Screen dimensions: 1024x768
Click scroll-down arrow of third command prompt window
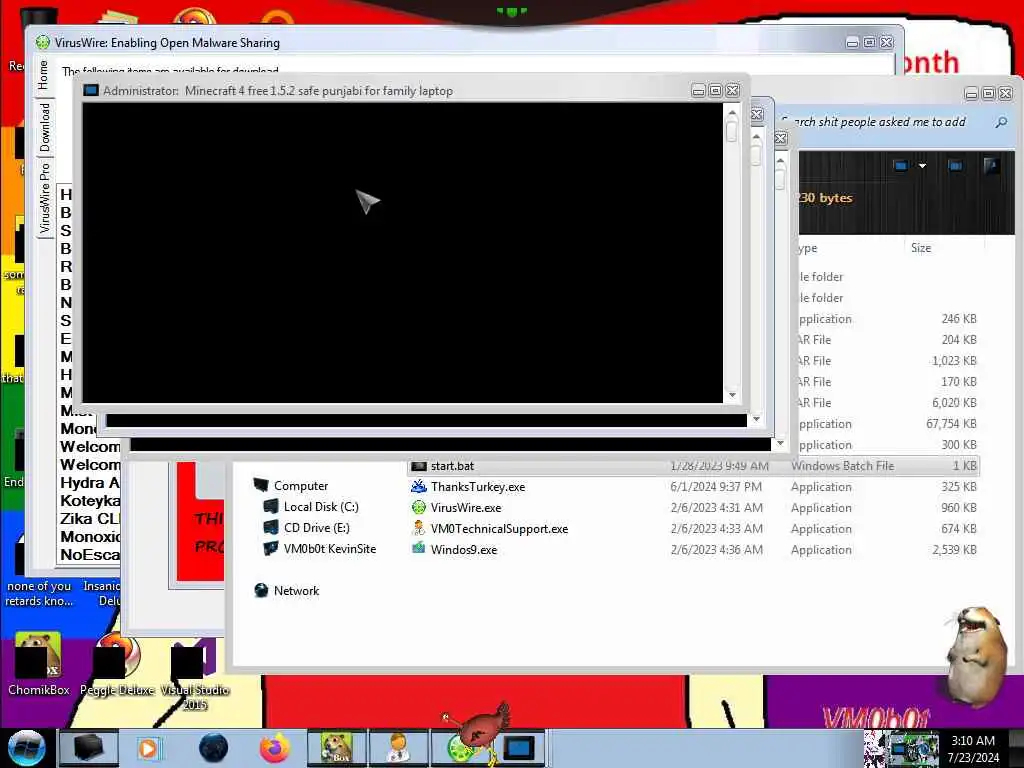pos(780,443)
